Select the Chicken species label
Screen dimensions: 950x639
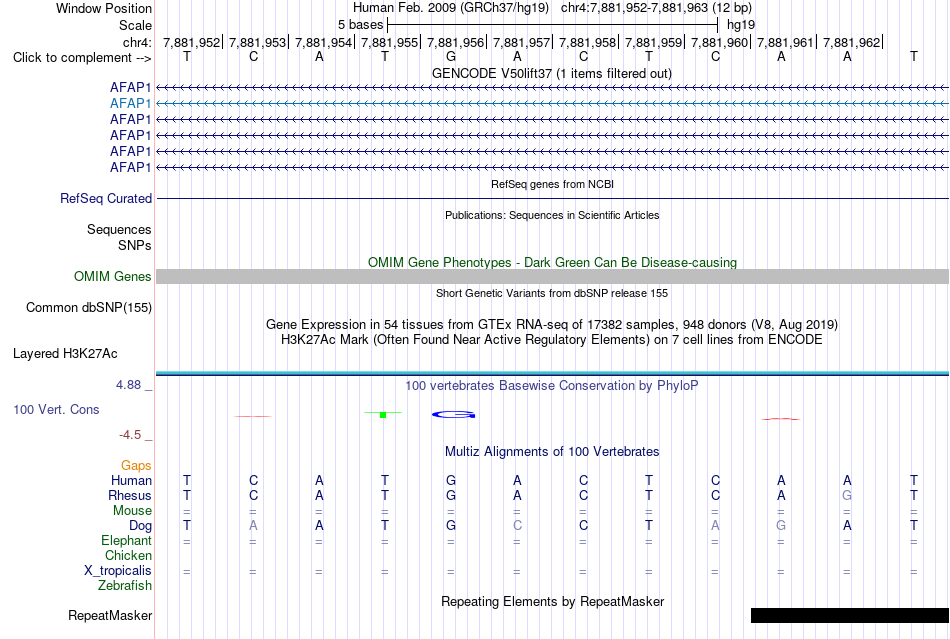[x=128, y=555]
